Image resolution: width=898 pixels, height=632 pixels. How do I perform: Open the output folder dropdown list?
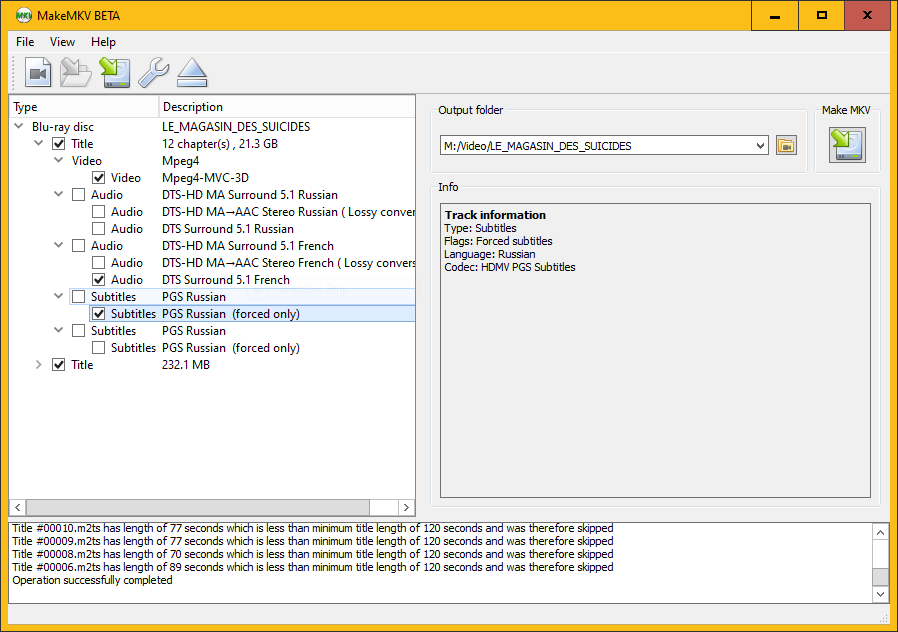pos(760,145)
